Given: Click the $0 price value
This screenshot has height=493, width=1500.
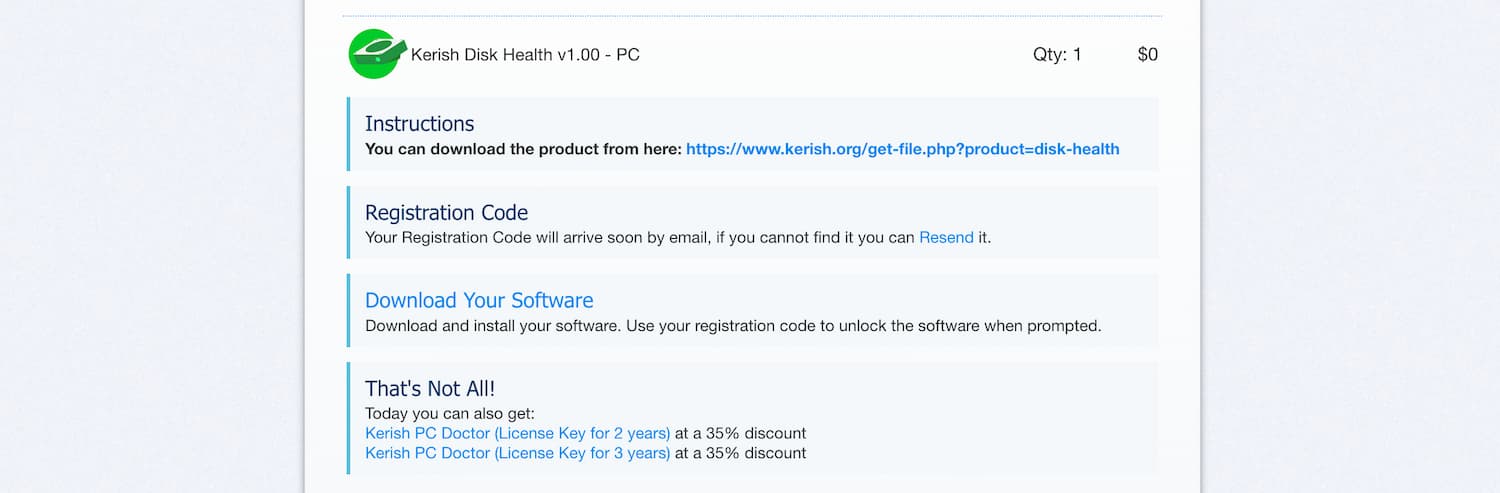Looking at the screenshot, I should coord(1148,55).
